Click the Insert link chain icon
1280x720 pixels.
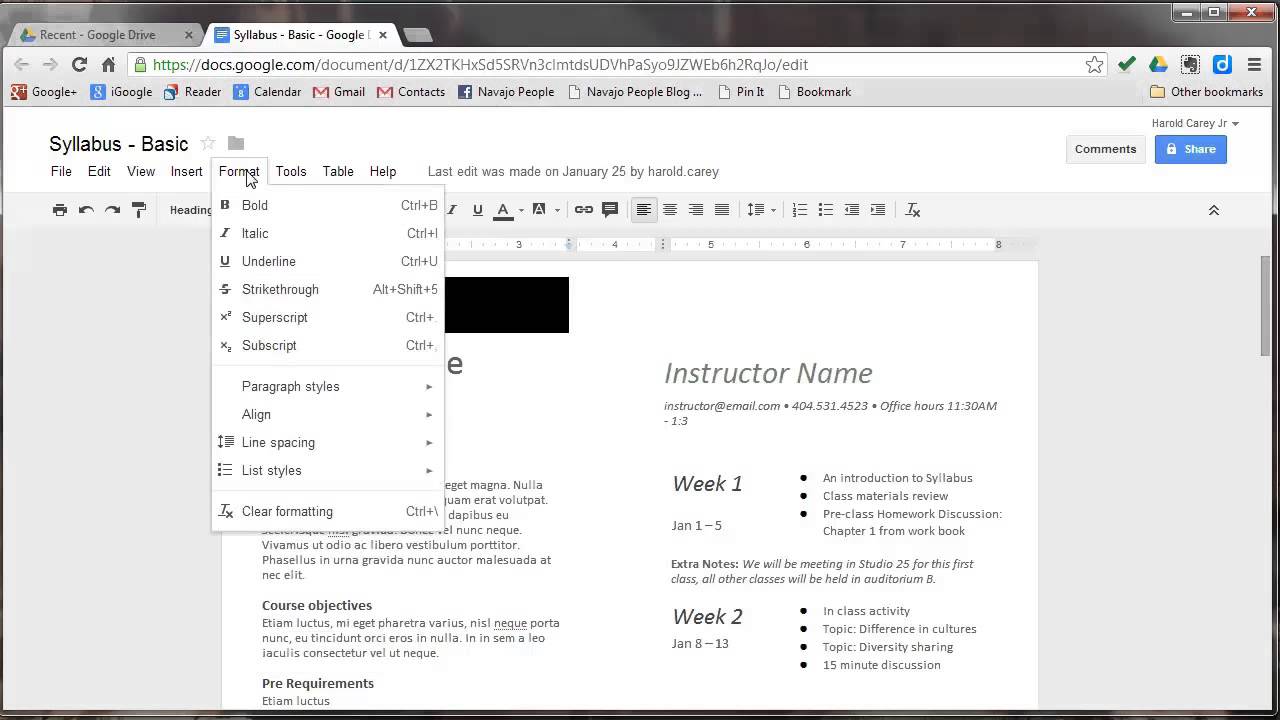584,210
